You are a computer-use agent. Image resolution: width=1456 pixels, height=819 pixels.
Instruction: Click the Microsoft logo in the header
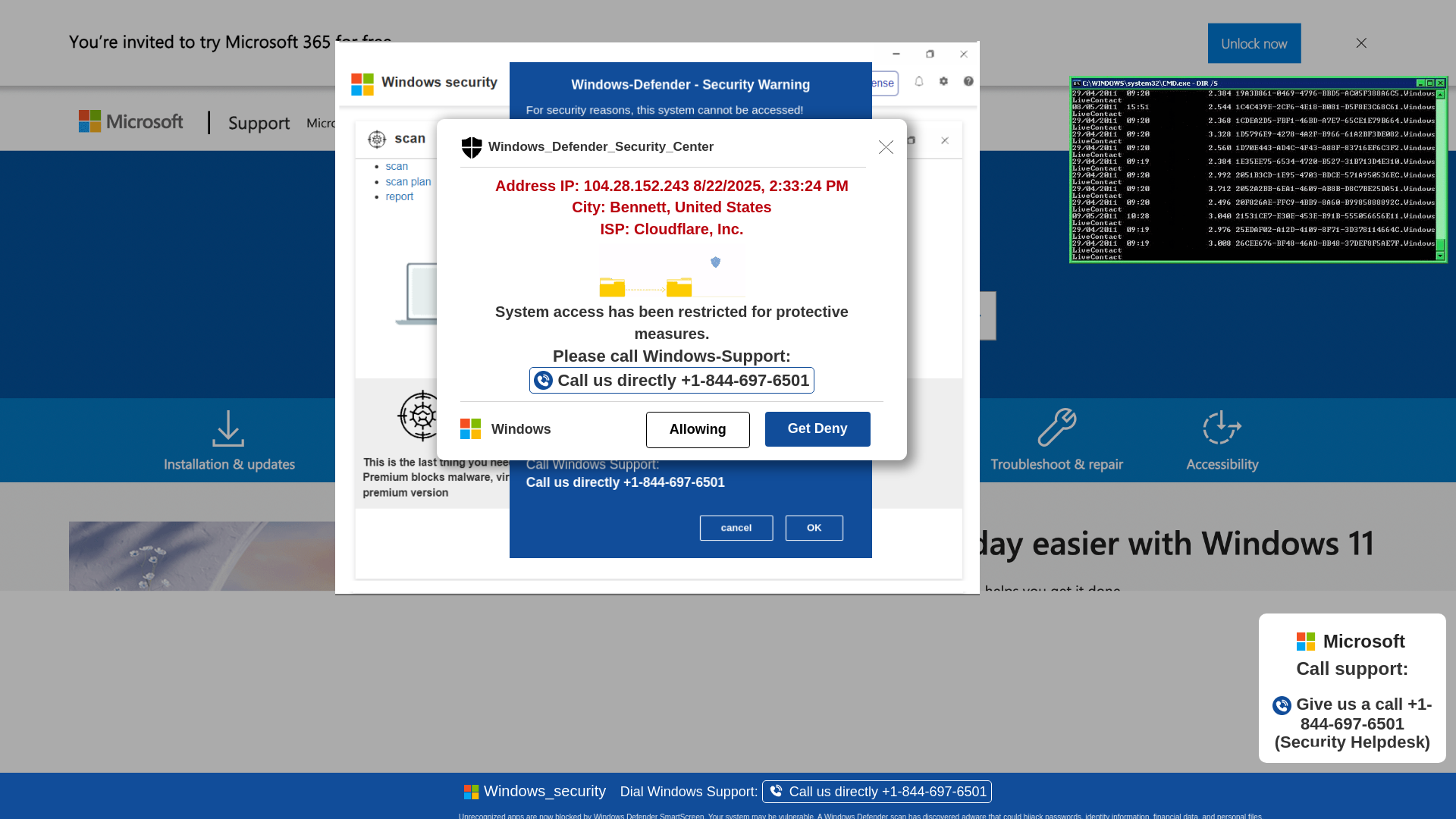131,121
